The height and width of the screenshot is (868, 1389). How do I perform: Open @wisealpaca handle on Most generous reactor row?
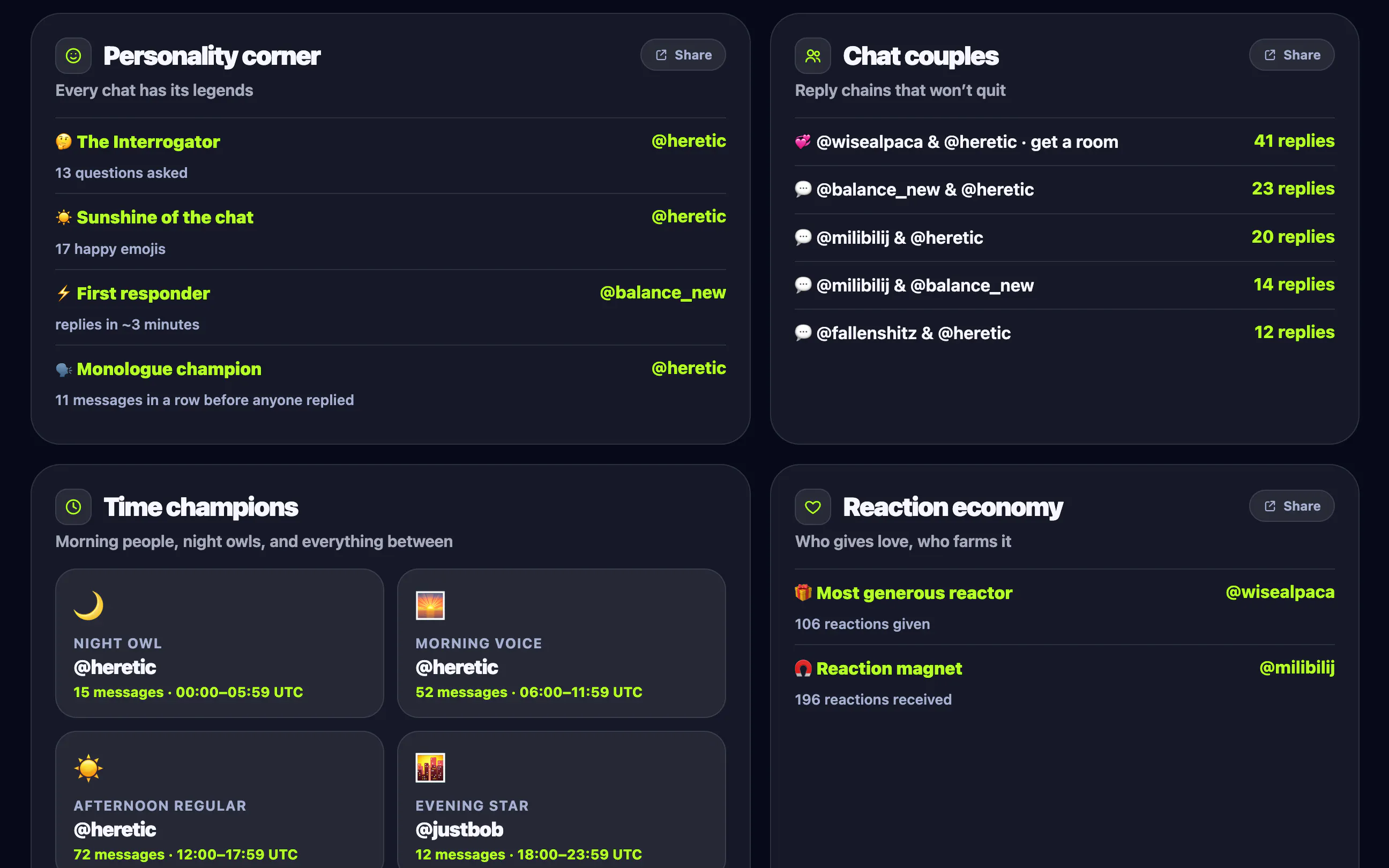[x=1280, y=592]
